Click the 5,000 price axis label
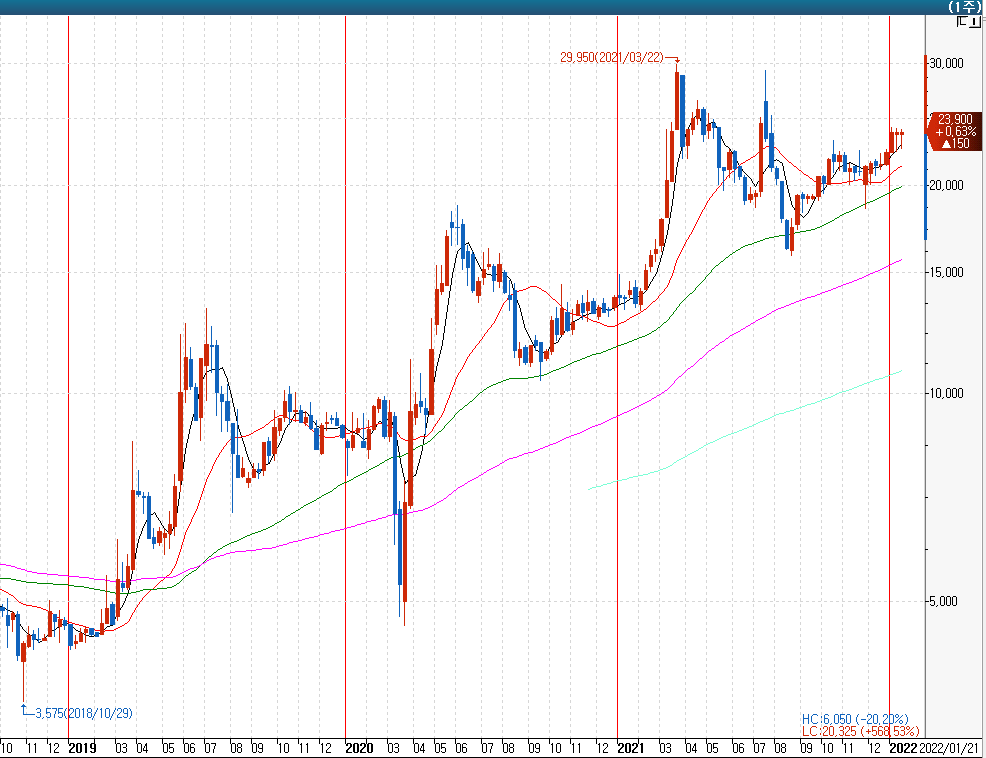This screenshot has height=758, width=986. pos(947,601)
